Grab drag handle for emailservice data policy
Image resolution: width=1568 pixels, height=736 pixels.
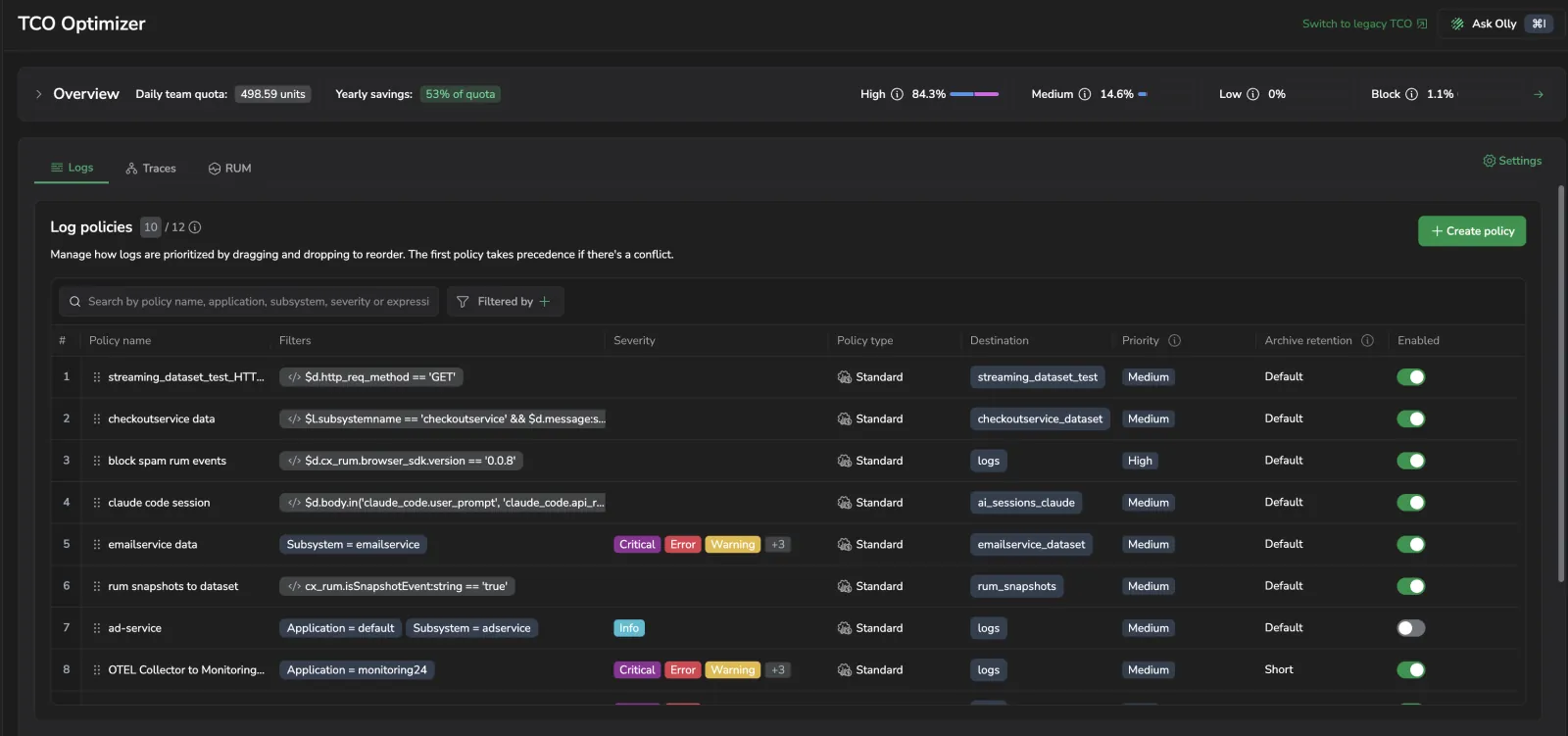pyautogui.click(x=96, y=545)
